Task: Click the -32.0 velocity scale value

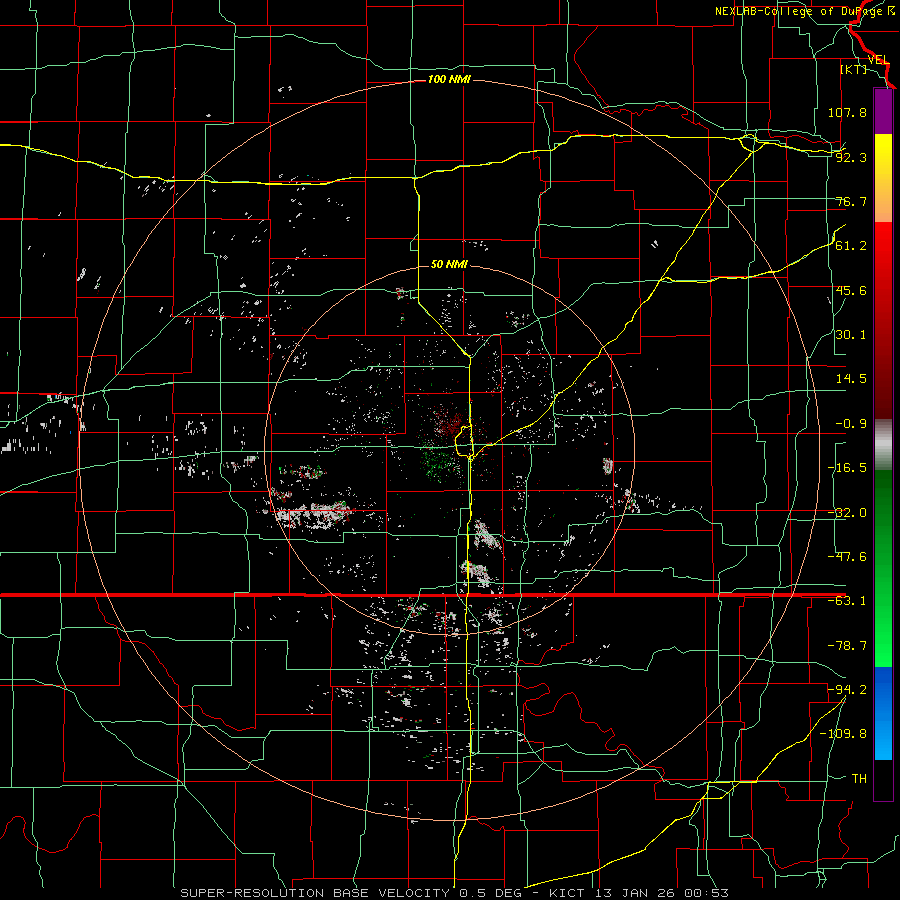Action: coord(847,513)
